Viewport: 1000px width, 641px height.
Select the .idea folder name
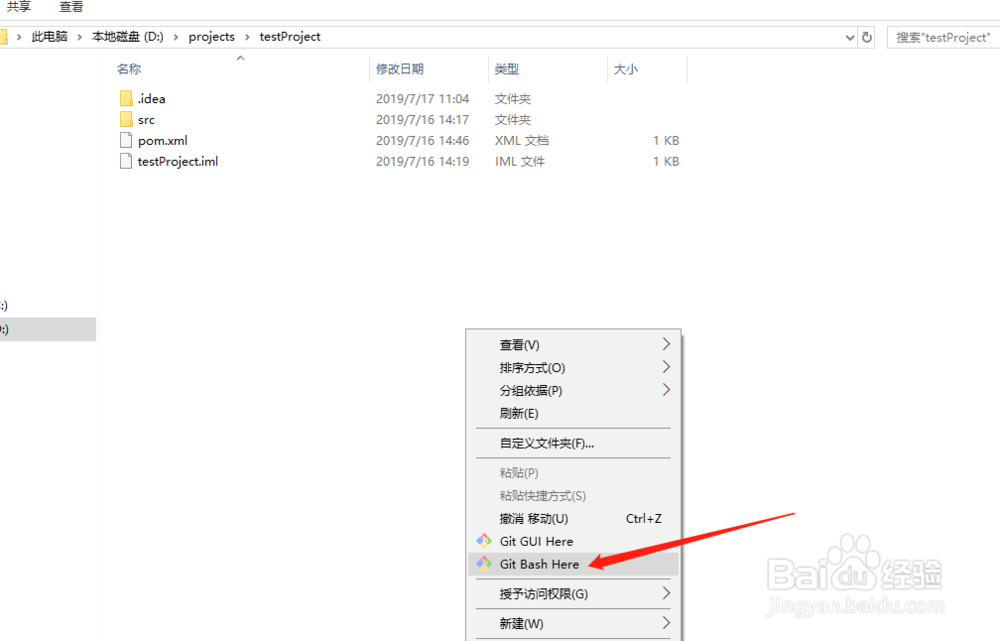tap(152, 99)
